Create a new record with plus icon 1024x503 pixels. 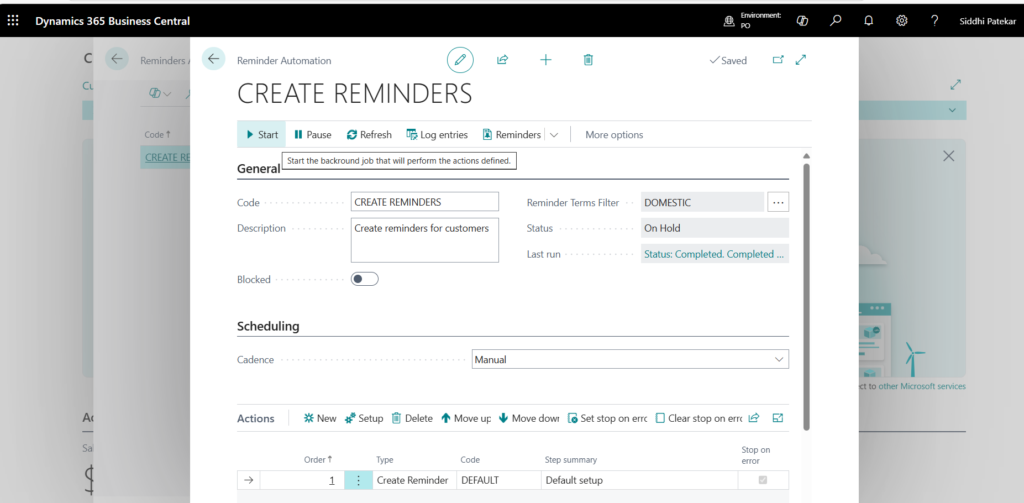pyautogui.click(x=545, y=60)
